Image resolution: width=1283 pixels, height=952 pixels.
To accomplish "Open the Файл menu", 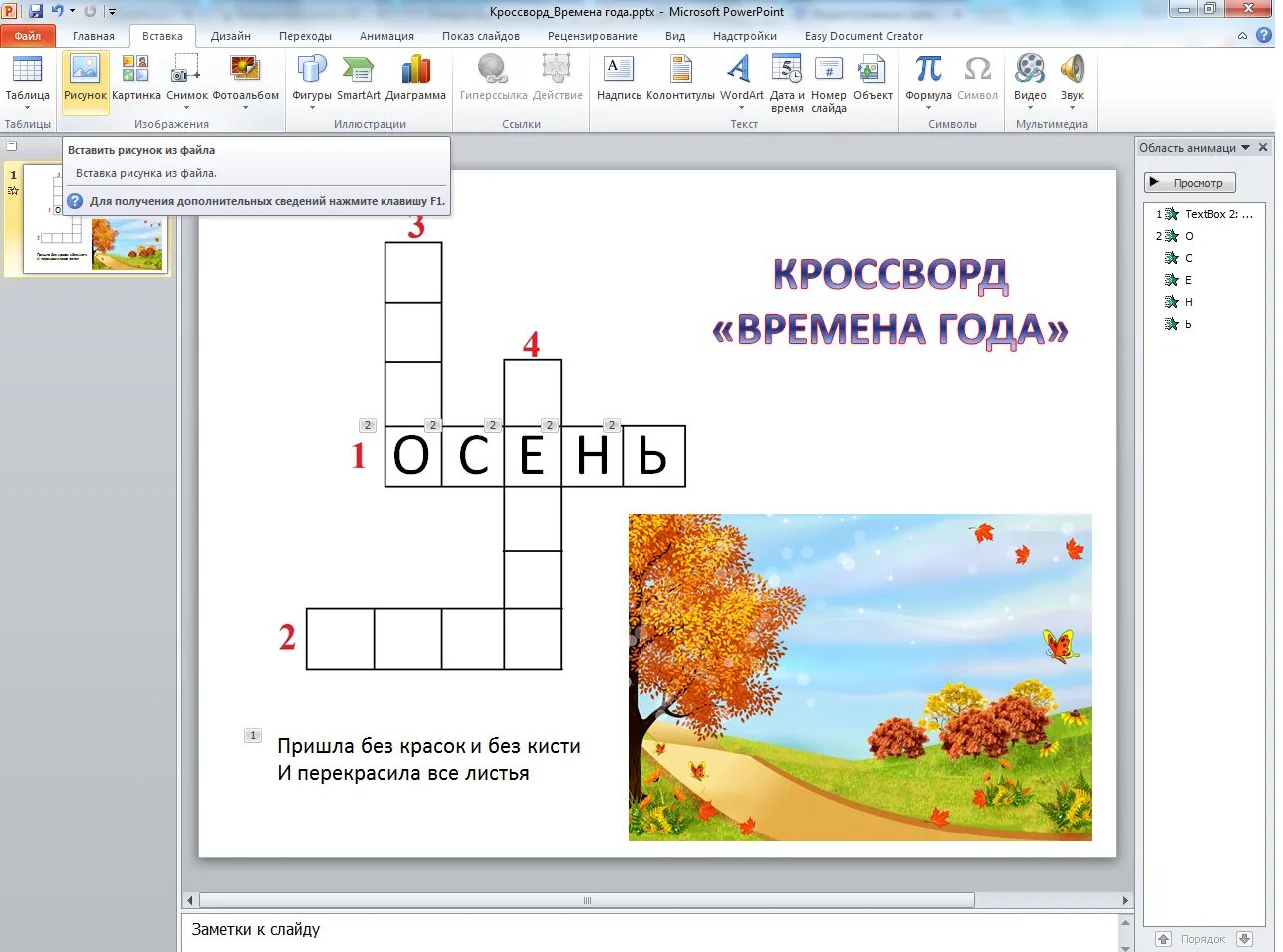I will tap(29, 34).
